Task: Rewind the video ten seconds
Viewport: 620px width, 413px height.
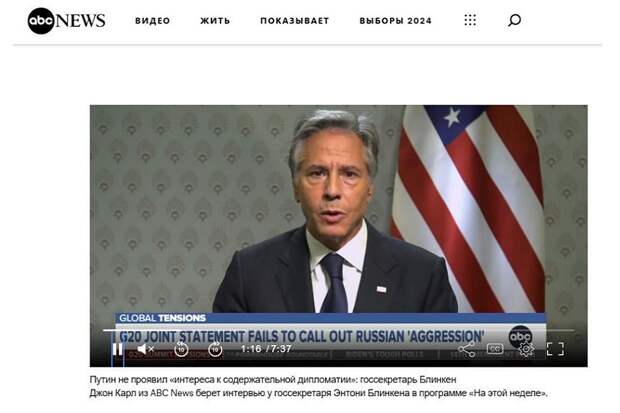Action: [181, 349]
